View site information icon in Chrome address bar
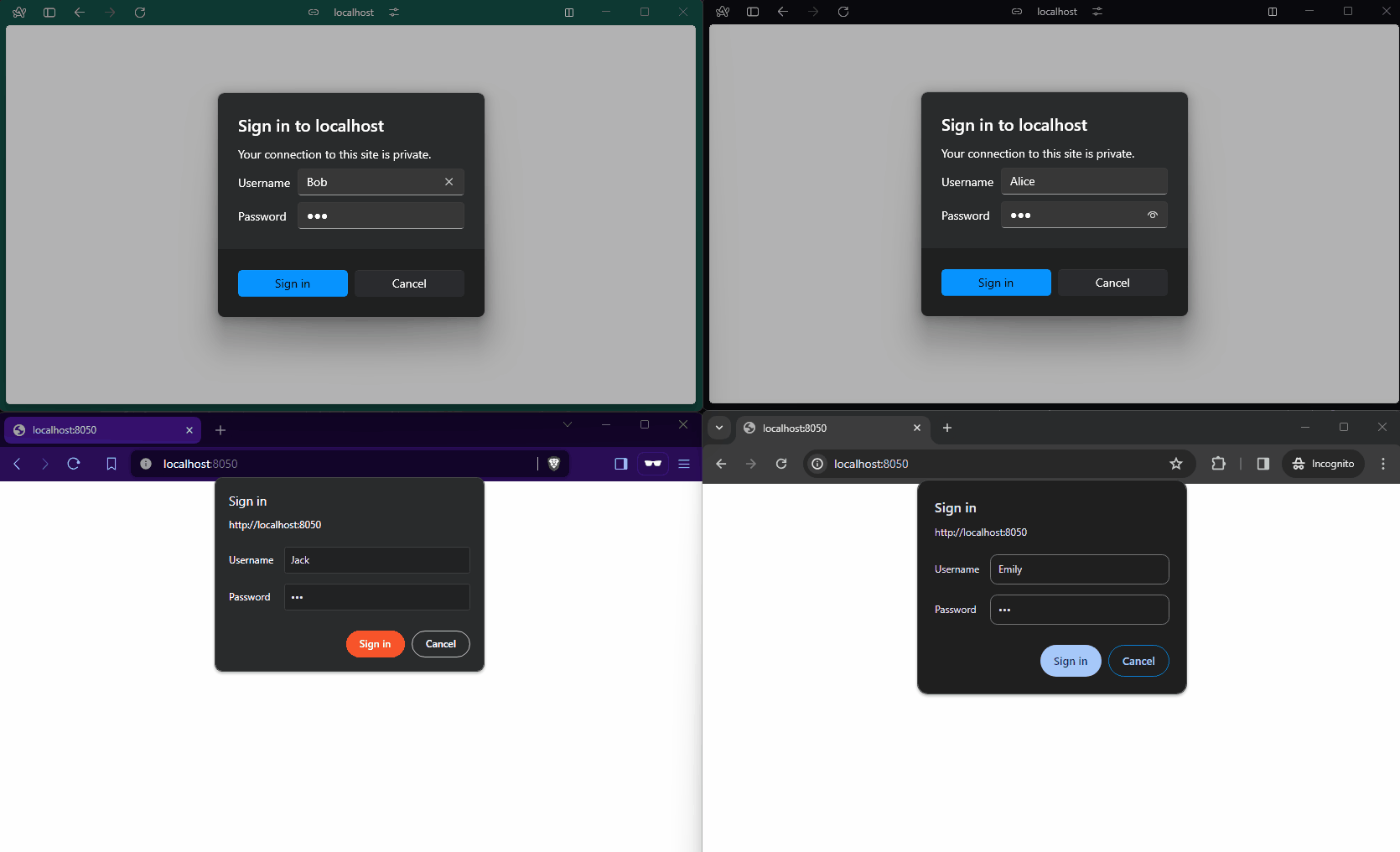The image size is (1400, 852). click(x=817, y=464)
